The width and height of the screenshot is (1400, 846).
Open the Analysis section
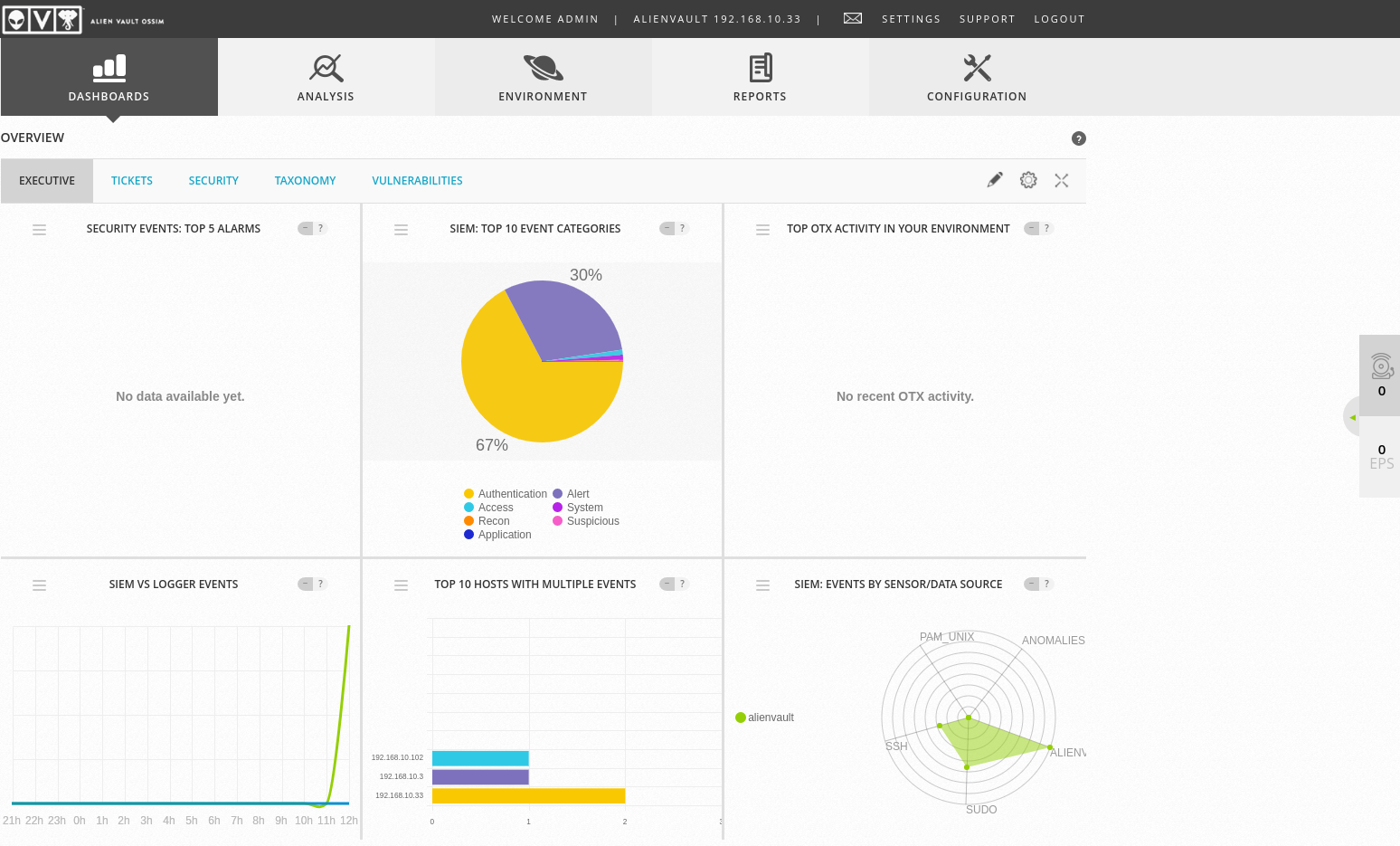[326, 77]
